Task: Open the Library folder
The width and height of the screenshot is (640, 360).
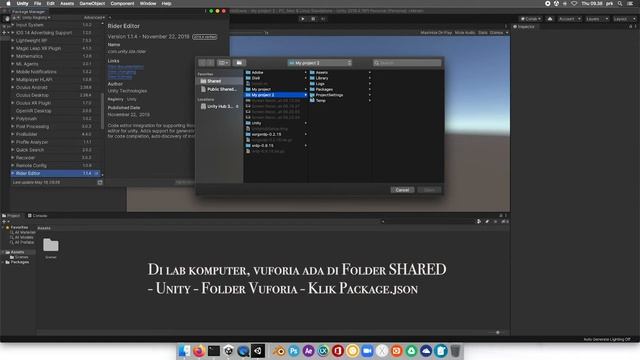Action: (340, 78)
